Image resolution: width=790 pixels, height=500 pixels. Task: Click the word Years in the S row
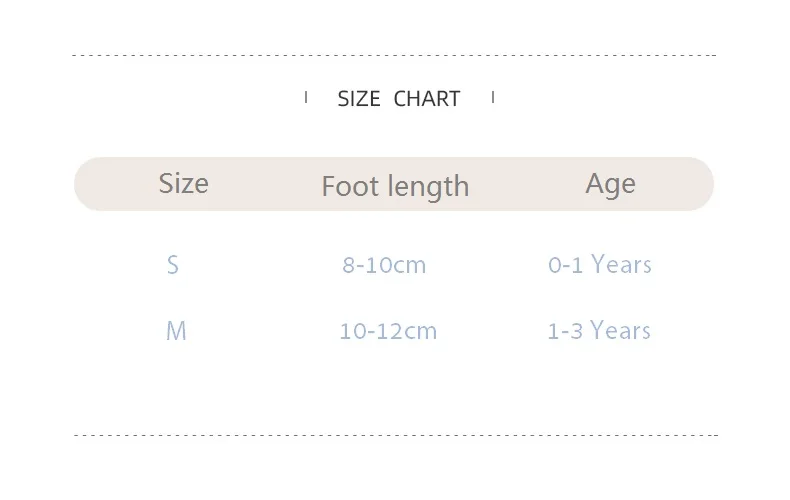tap(621, 265)
